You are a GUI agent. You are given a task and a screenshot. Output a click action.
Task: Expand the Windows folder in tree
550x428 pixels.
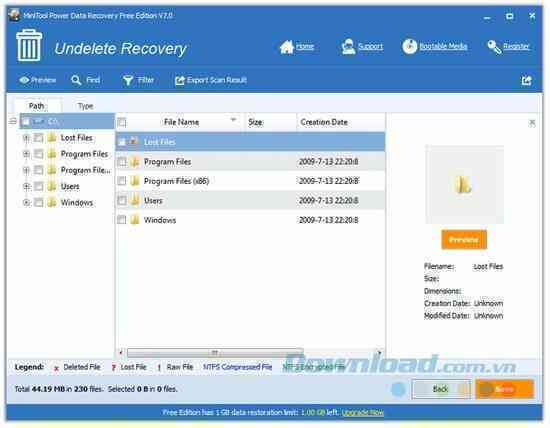click(26, 202)
